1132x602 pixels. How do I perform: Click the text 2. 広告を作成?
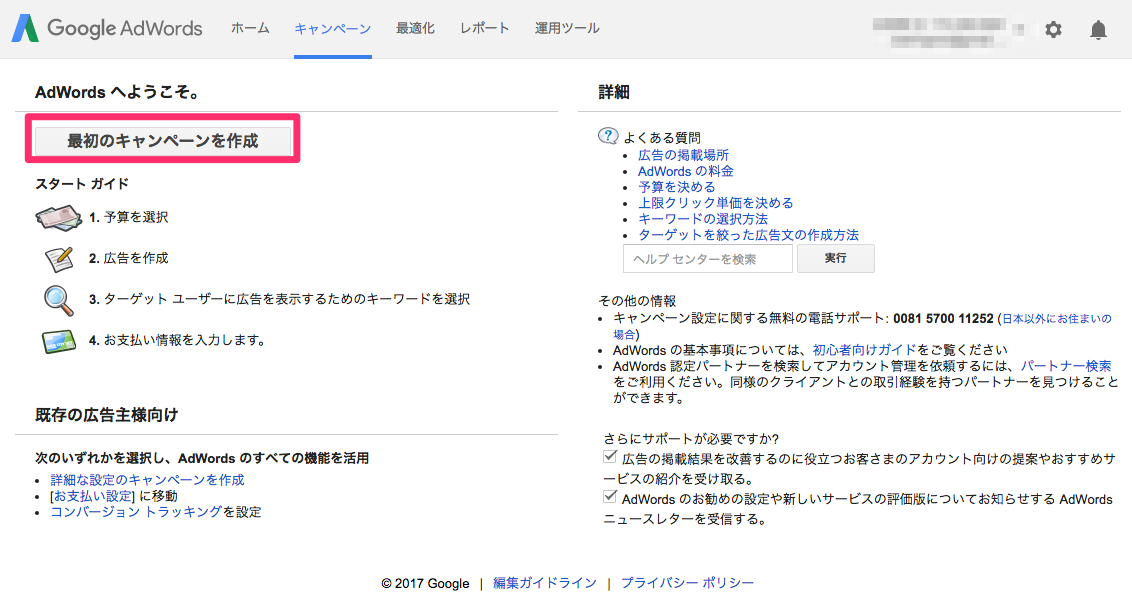click(x=129, y=258)
